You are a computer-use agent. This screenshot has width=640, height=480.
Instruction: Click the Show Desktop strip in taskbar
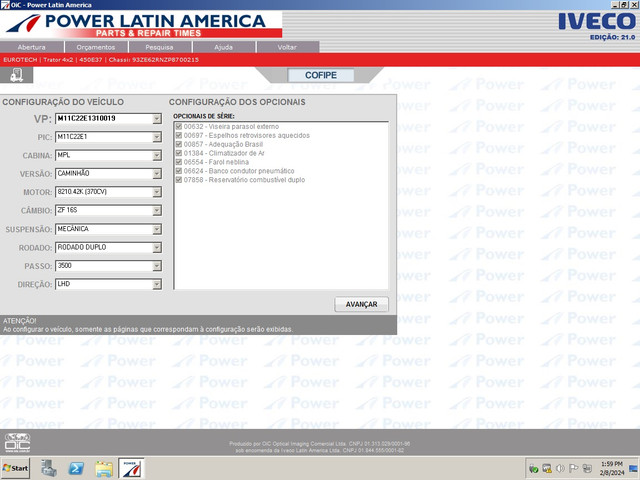pyautogui.click(x=635, y=468)
